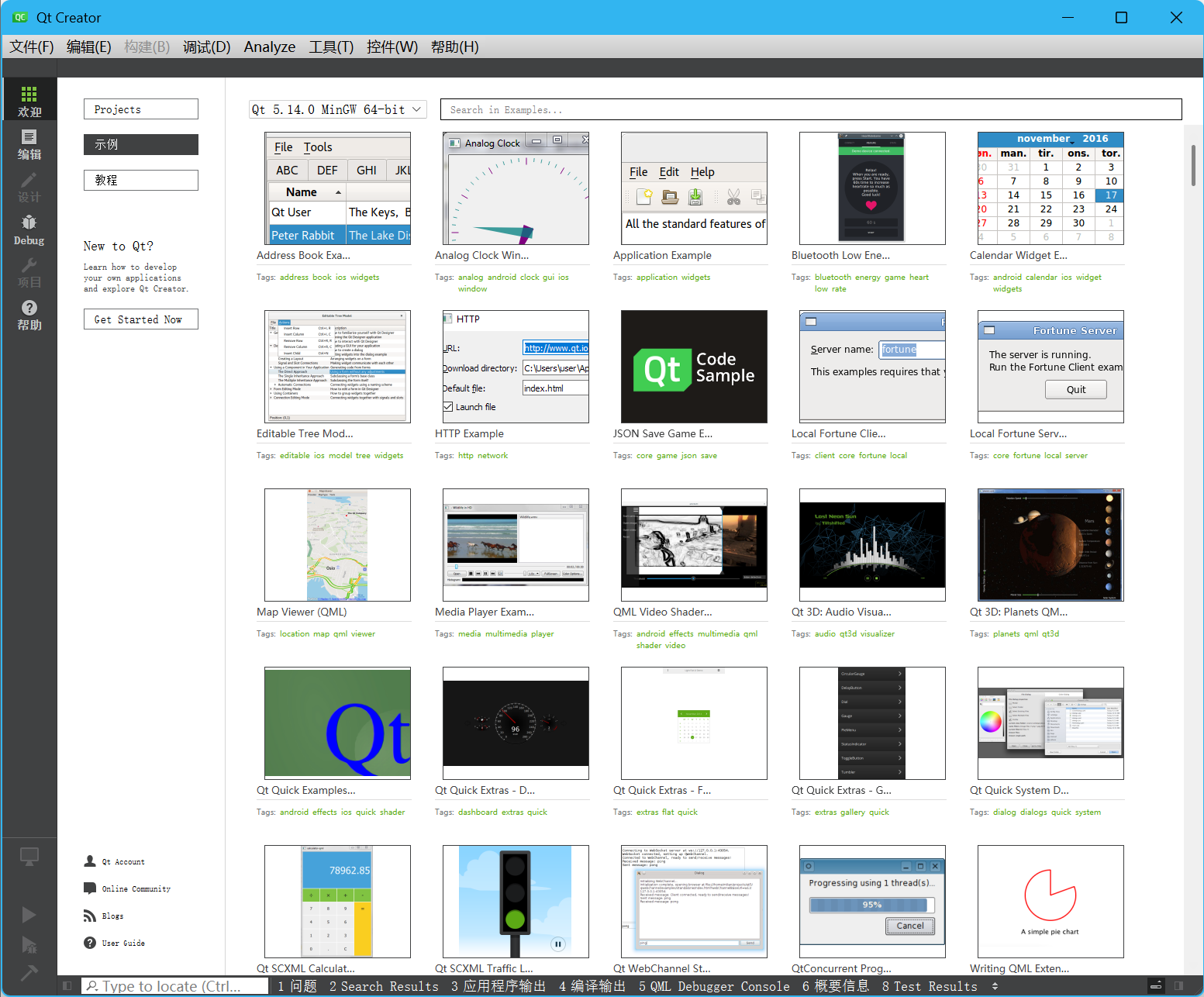Open the 文件(F) menu
This screenshot has width=1204, height=997.
click(32, 47)
